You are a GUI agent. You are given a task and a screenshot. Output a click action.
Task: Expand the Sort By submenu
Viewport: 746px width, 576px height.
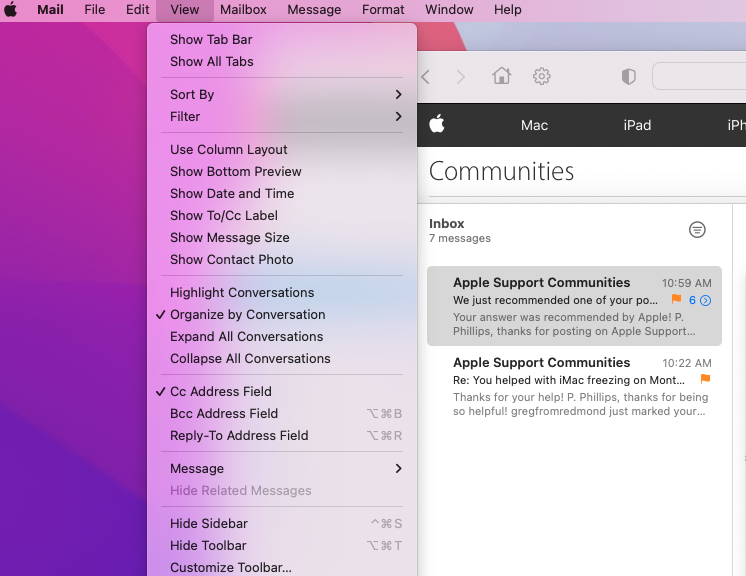(x=282, y=95)
